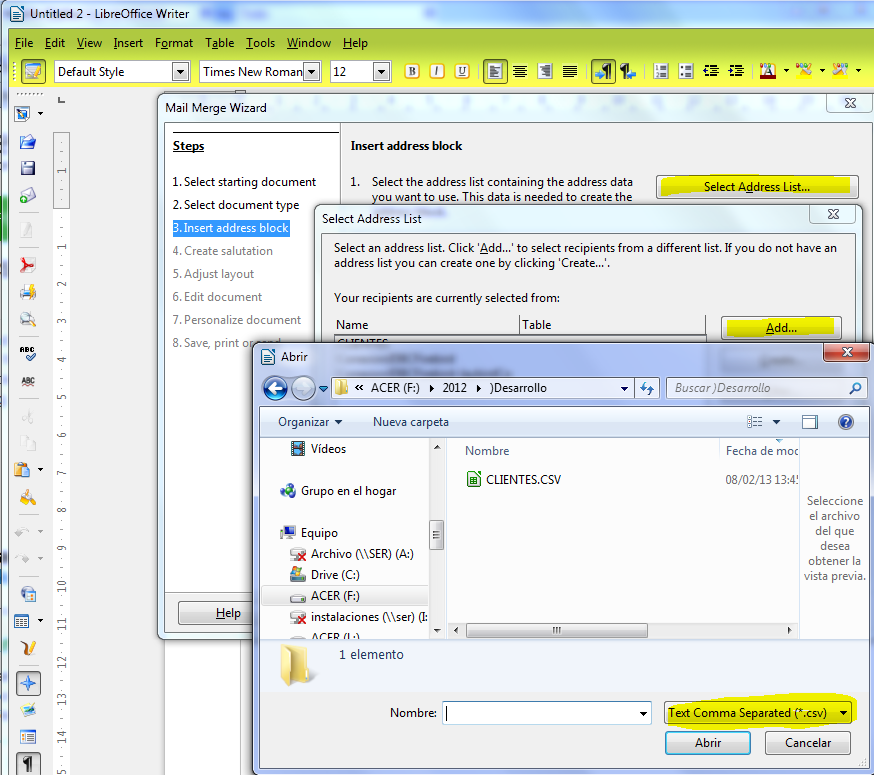Click the Open file folder icon

28,142
